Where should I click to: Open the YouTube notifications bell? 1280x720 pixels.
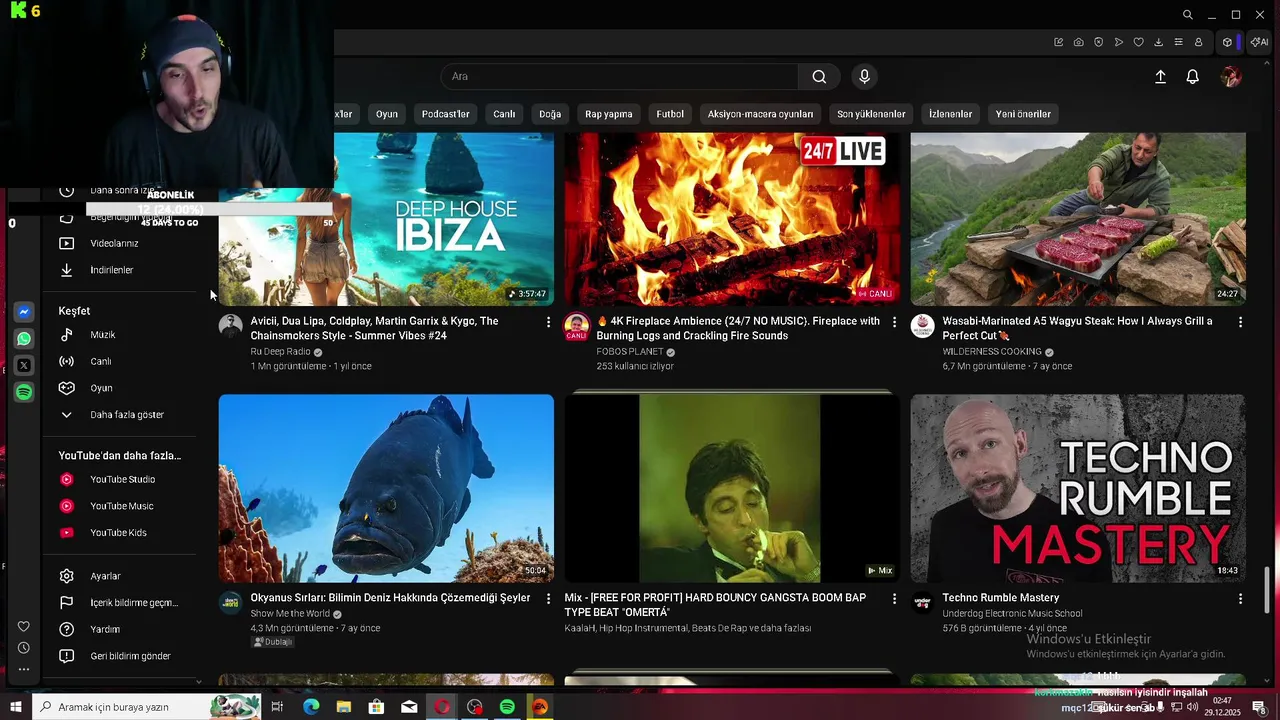click(x=1192, y=77)
